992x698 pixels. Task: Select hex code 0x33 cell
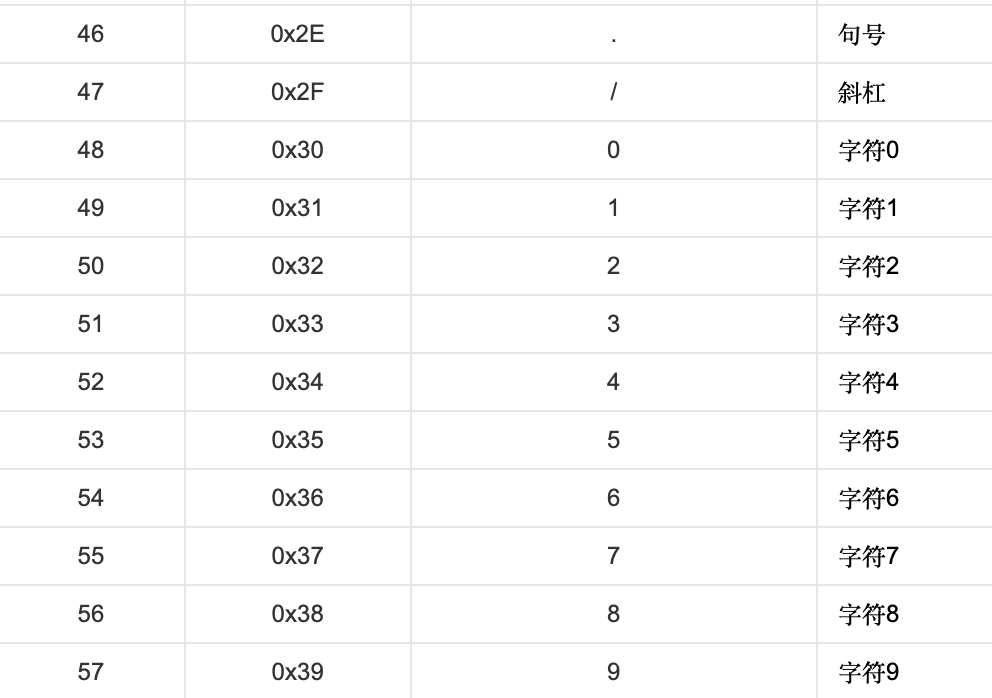click(x=297, y=324)
